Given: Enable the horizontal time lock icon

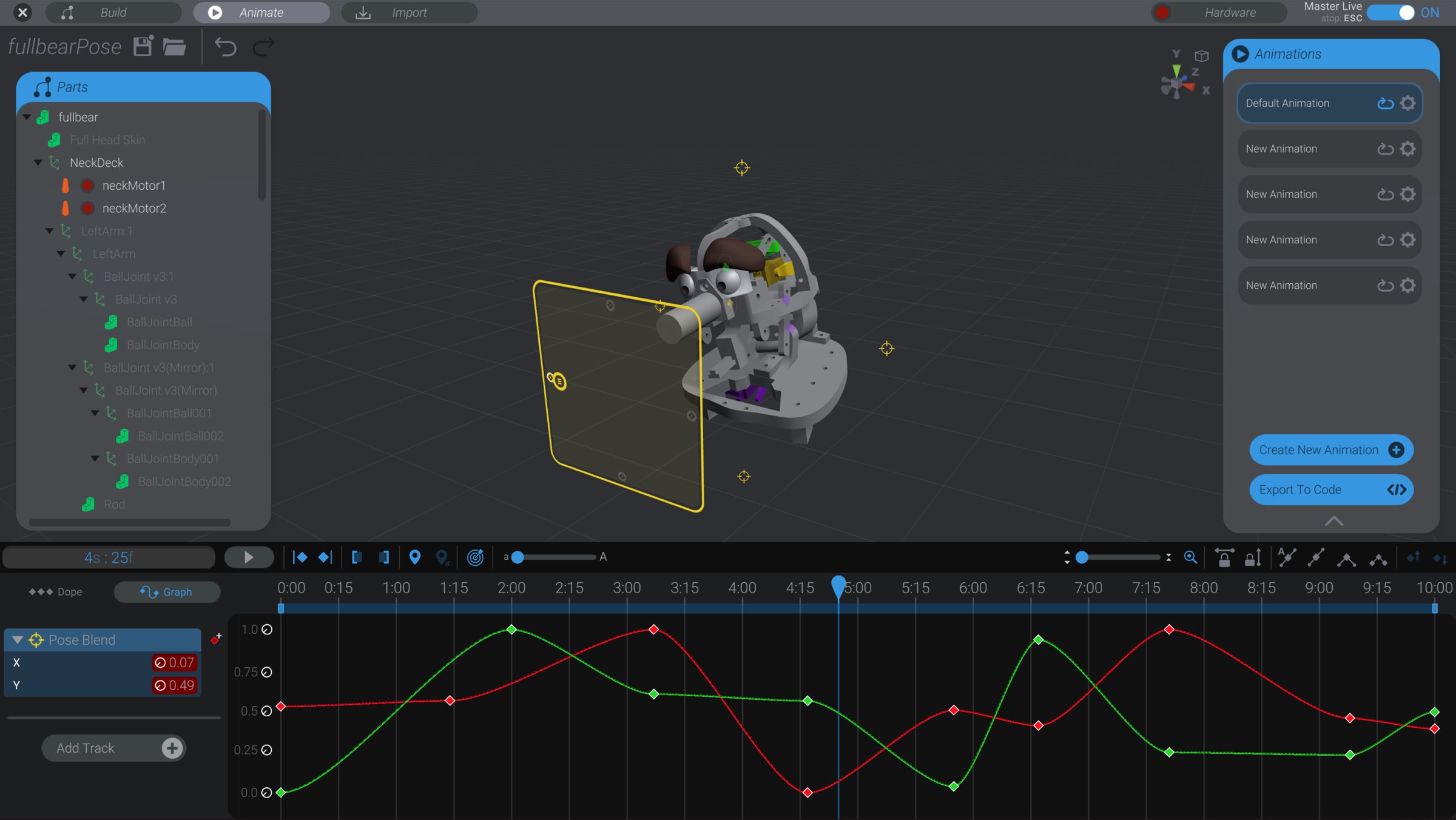Looking at the screenshot, I should point(1224,557).
